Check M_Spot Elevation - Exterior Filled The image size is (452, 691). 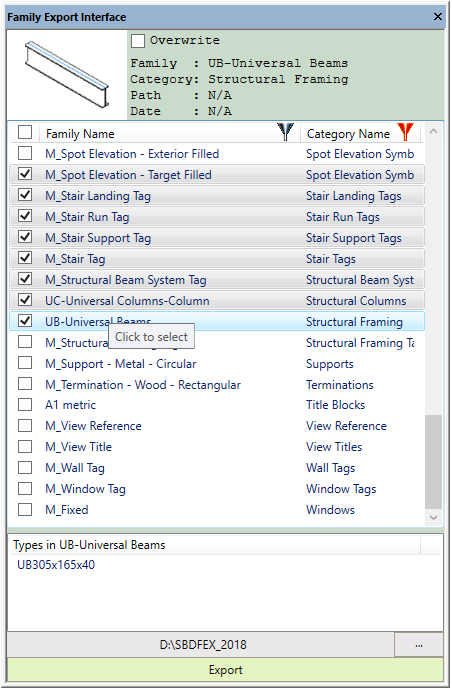[x=25, y=153]
